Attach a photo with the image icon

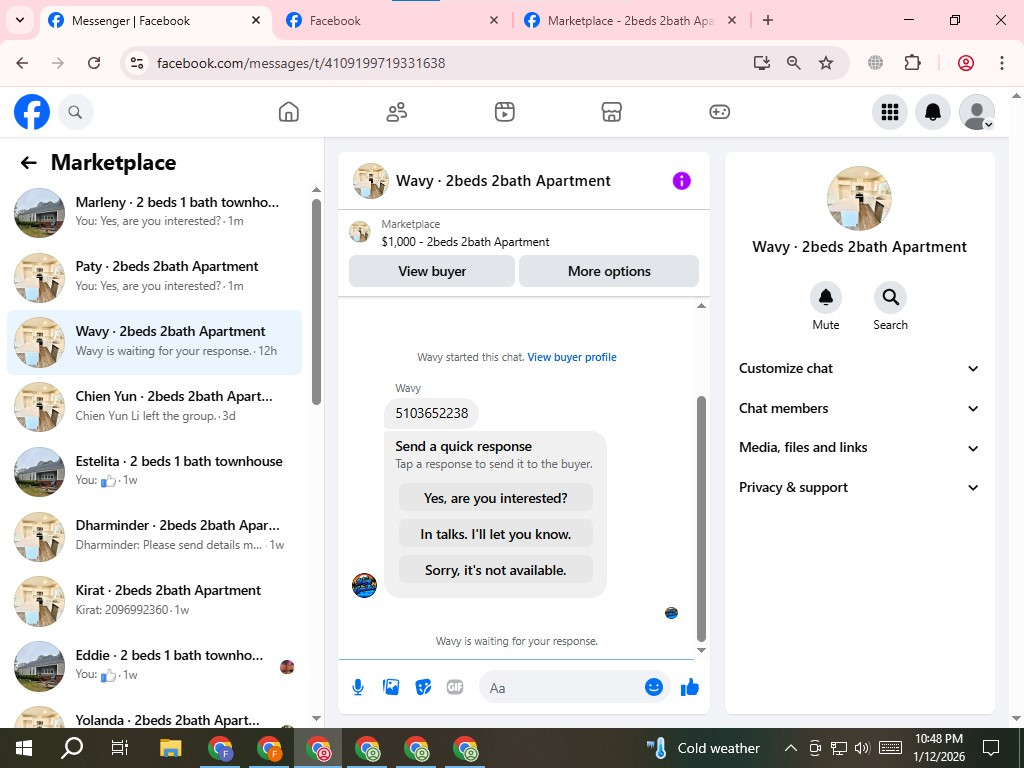pyautogui.click(x=391, y=687)
